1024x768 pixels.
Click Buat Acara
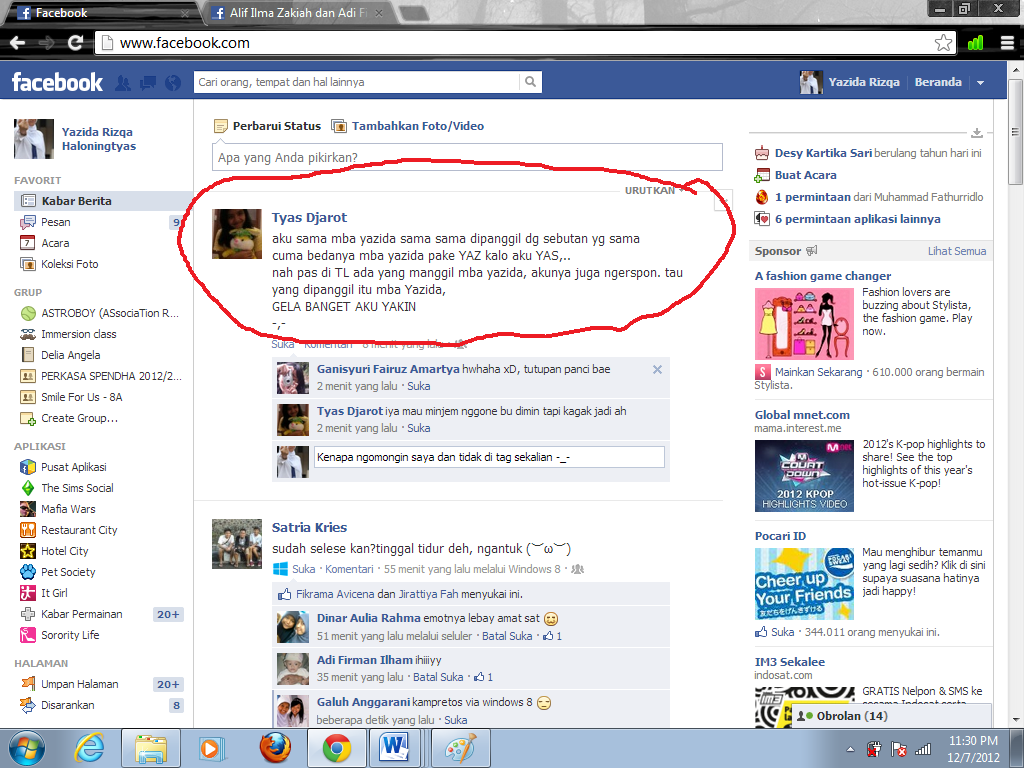click(x=805, y=175)
